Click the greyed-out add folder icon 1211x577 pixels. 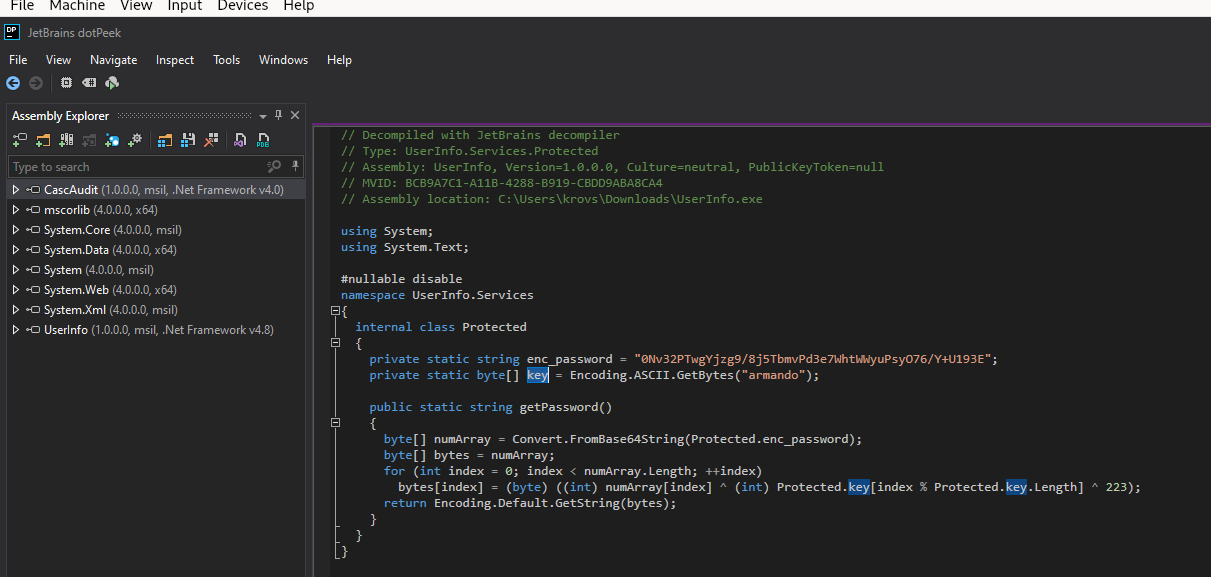coord(89,140)
